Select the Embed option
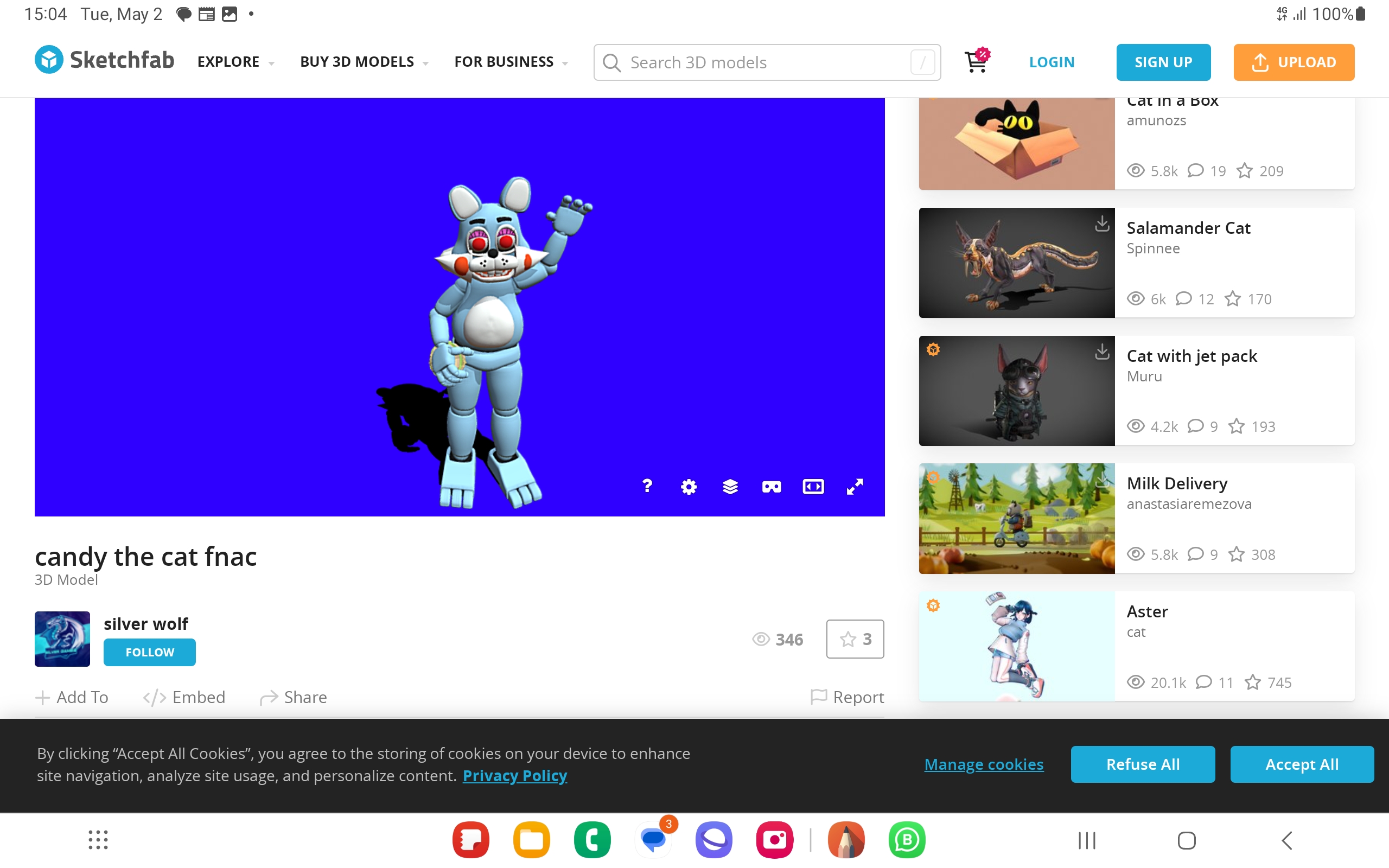Viewport: 1389px width, 868px height. point(184,697)
